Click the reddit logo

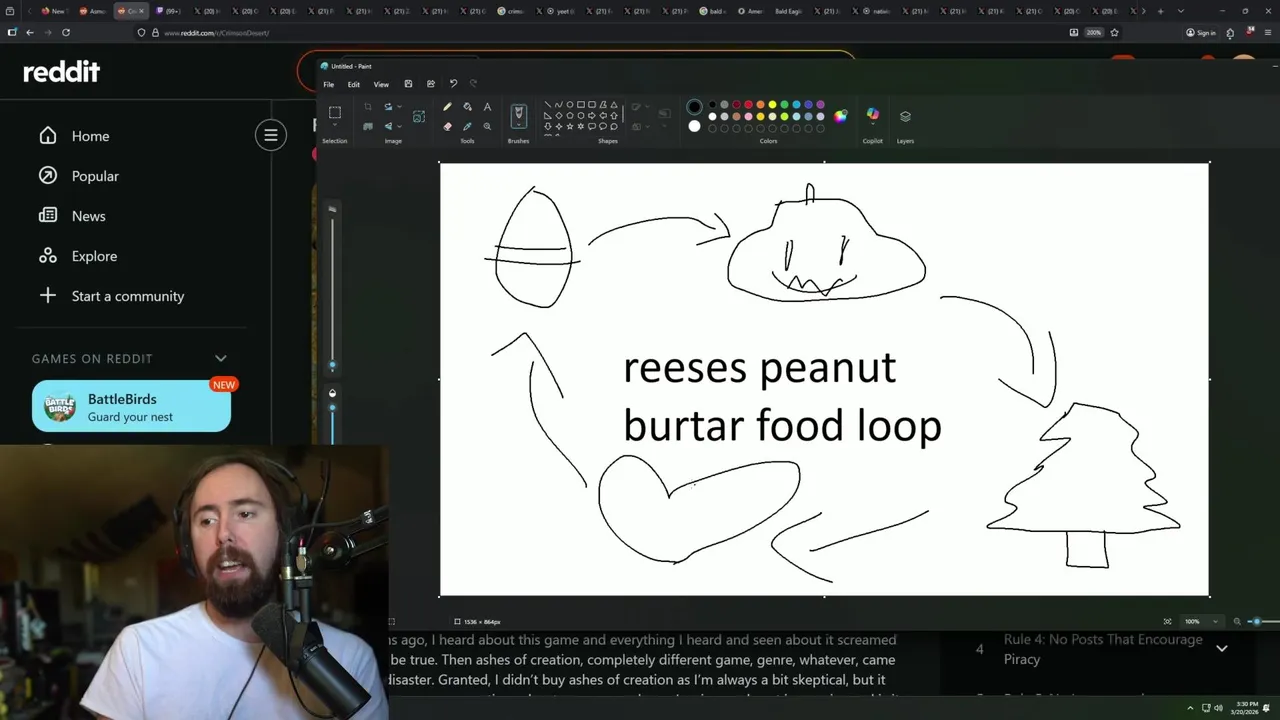[62, 72]
